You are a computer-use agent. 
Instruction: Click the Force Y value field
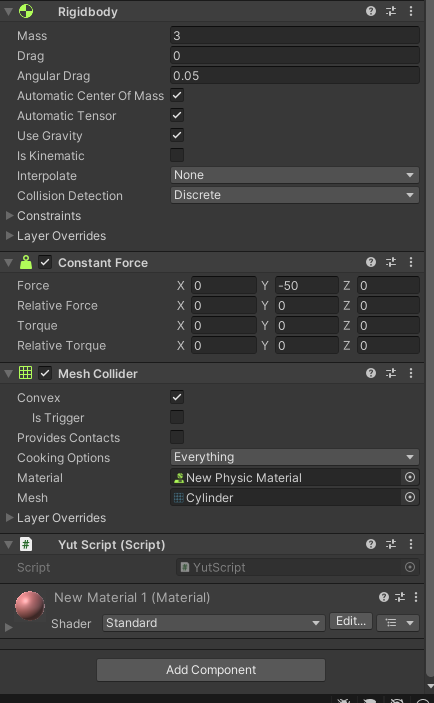click(x=307, y=286)
